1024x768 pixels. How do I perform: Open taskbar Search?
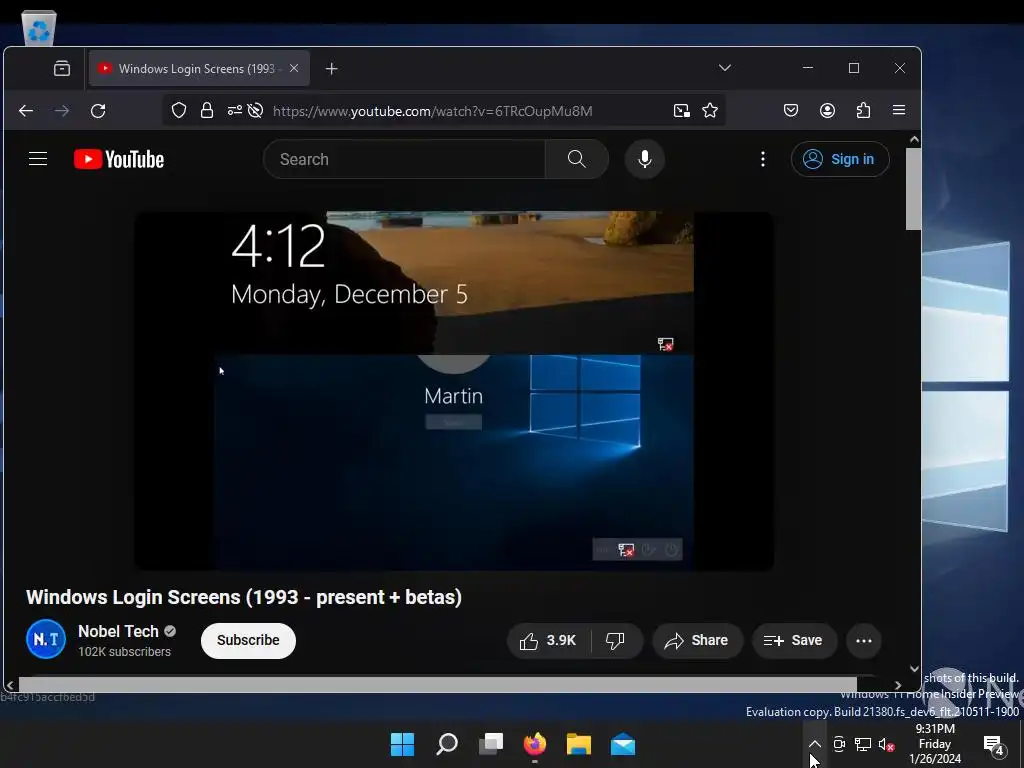[x=447, y=744]
